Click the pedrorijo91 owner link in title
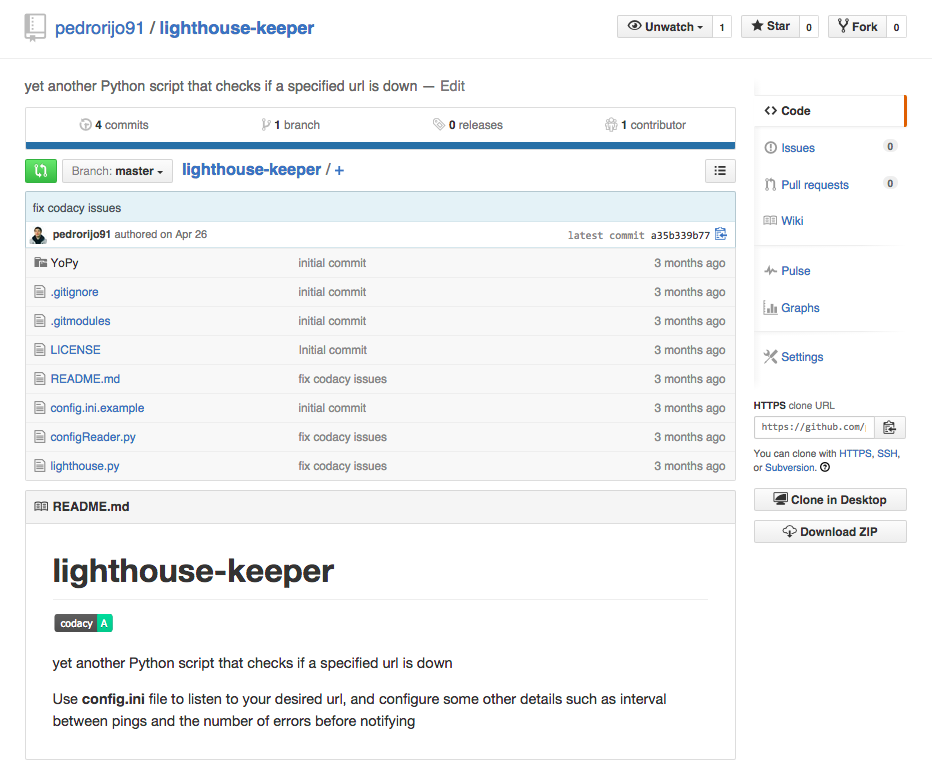932x766 pixels. point(99,28)
